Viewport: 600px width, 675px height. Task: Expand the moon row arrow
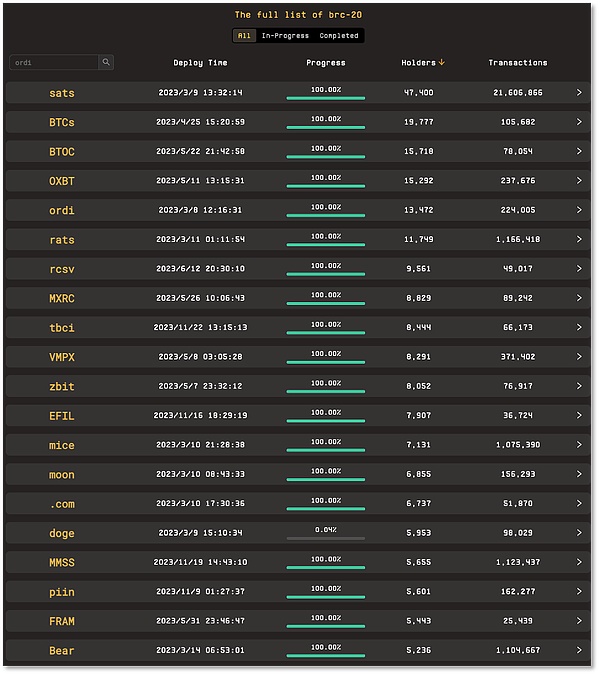578,475
